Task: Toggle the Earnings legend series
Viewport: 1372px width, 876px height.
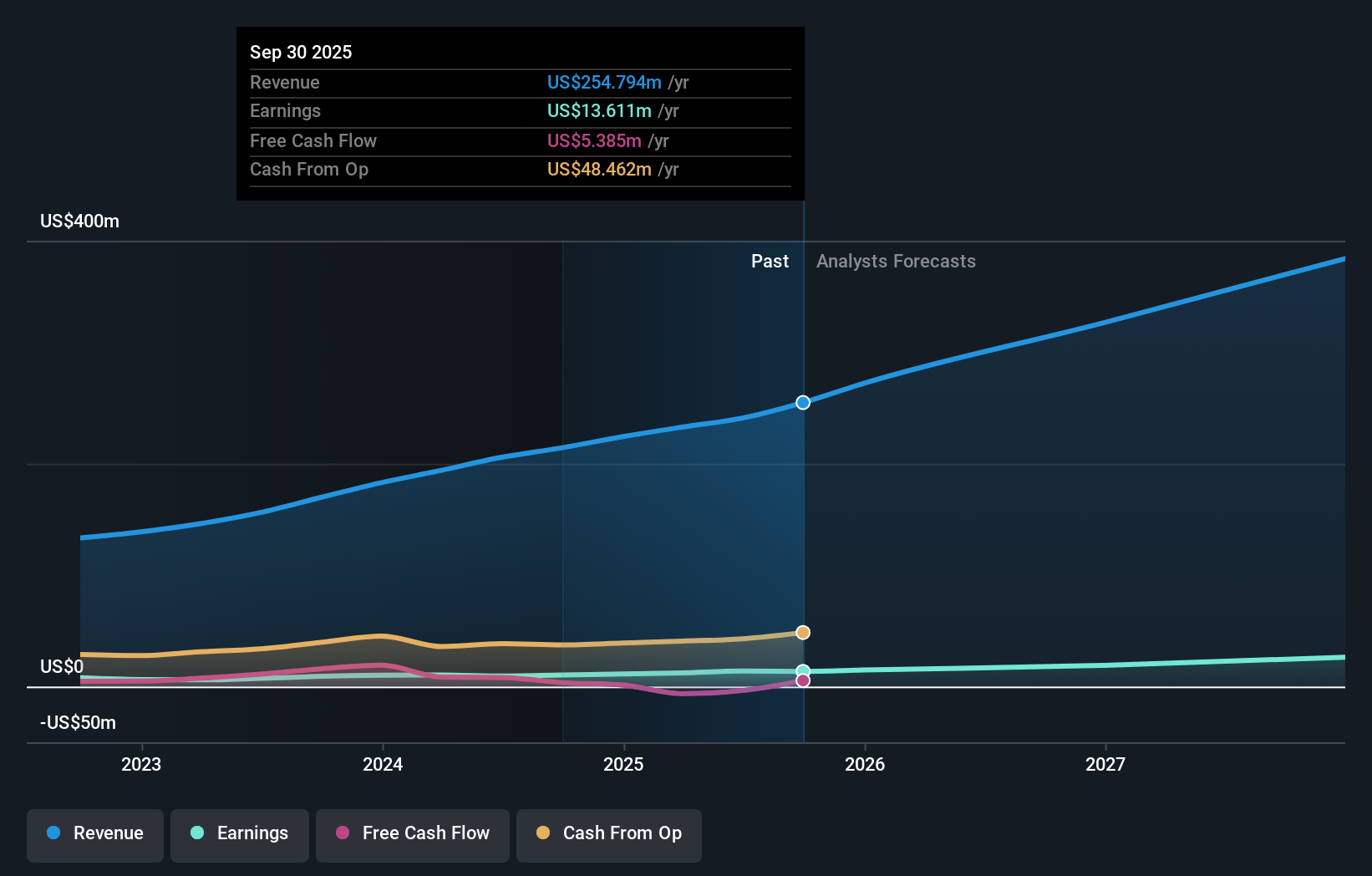Action: tap(240, 834)
